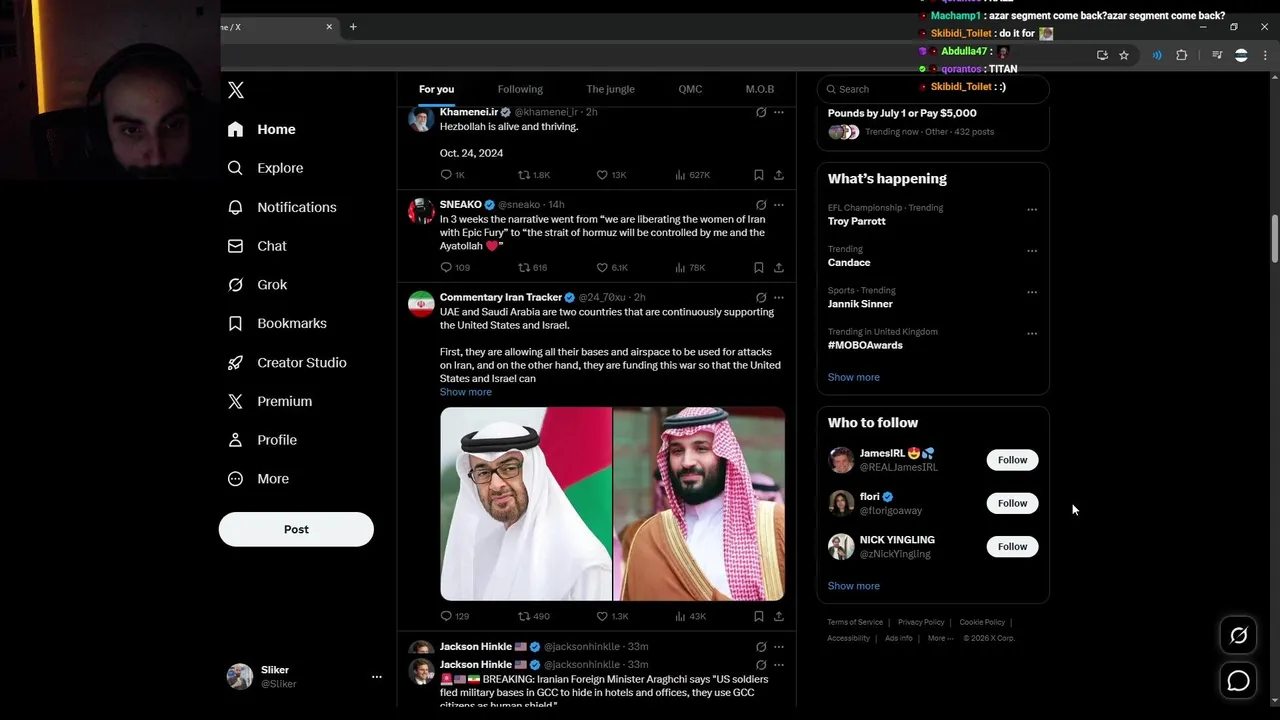Expand Show more on Iran Tracker post

point(466,392)
